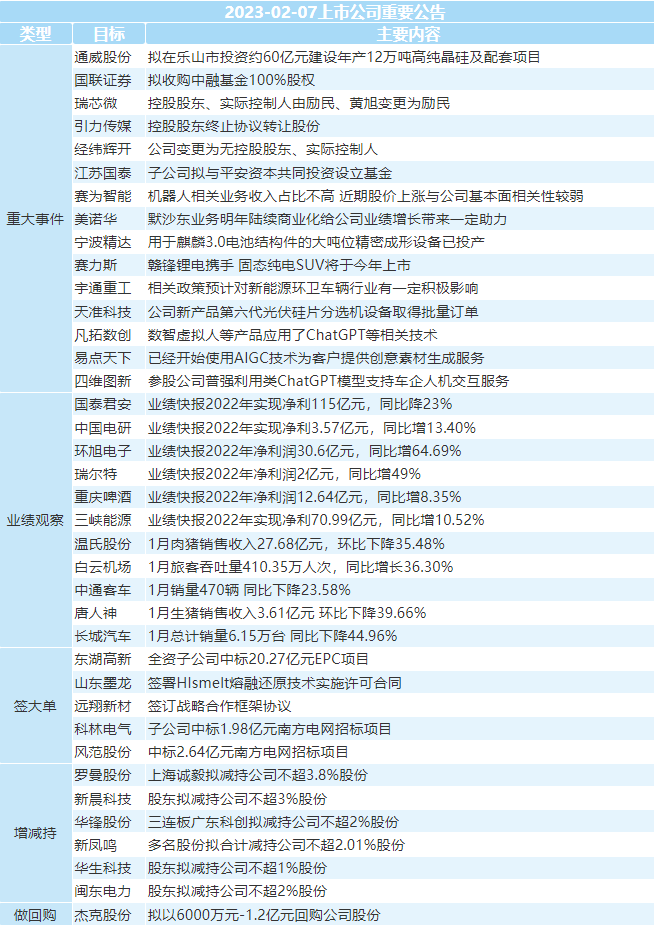This screenshot has height=926, width=654.
Task: Click text 已经开始使用AIGC技术为客户提供创意素材生成服务
Action: (316, 357)
